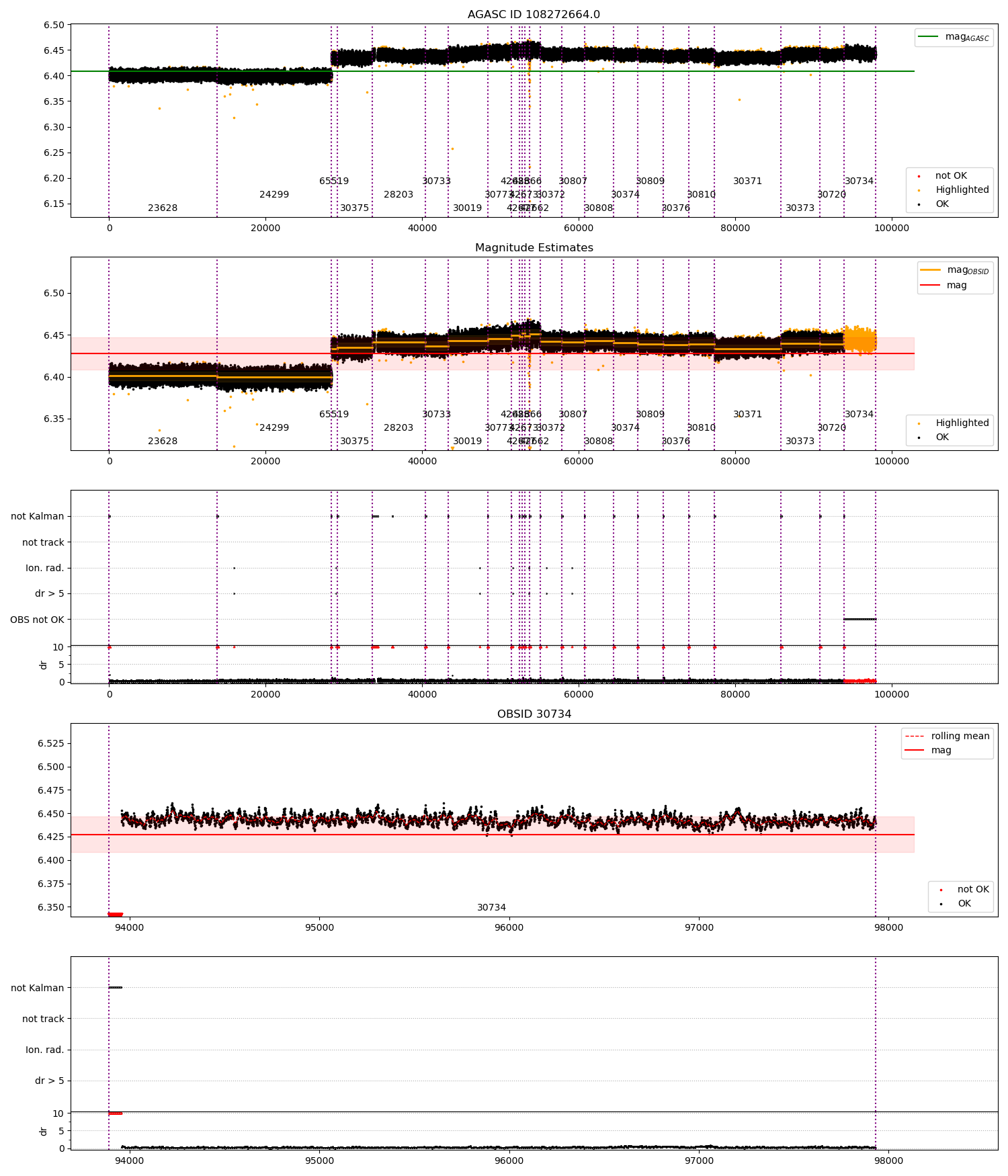Select 'not OK' legend entry in OBSID 30734 plot
The width and height of the screenshot is (1008, 1176).
point(962,889)
